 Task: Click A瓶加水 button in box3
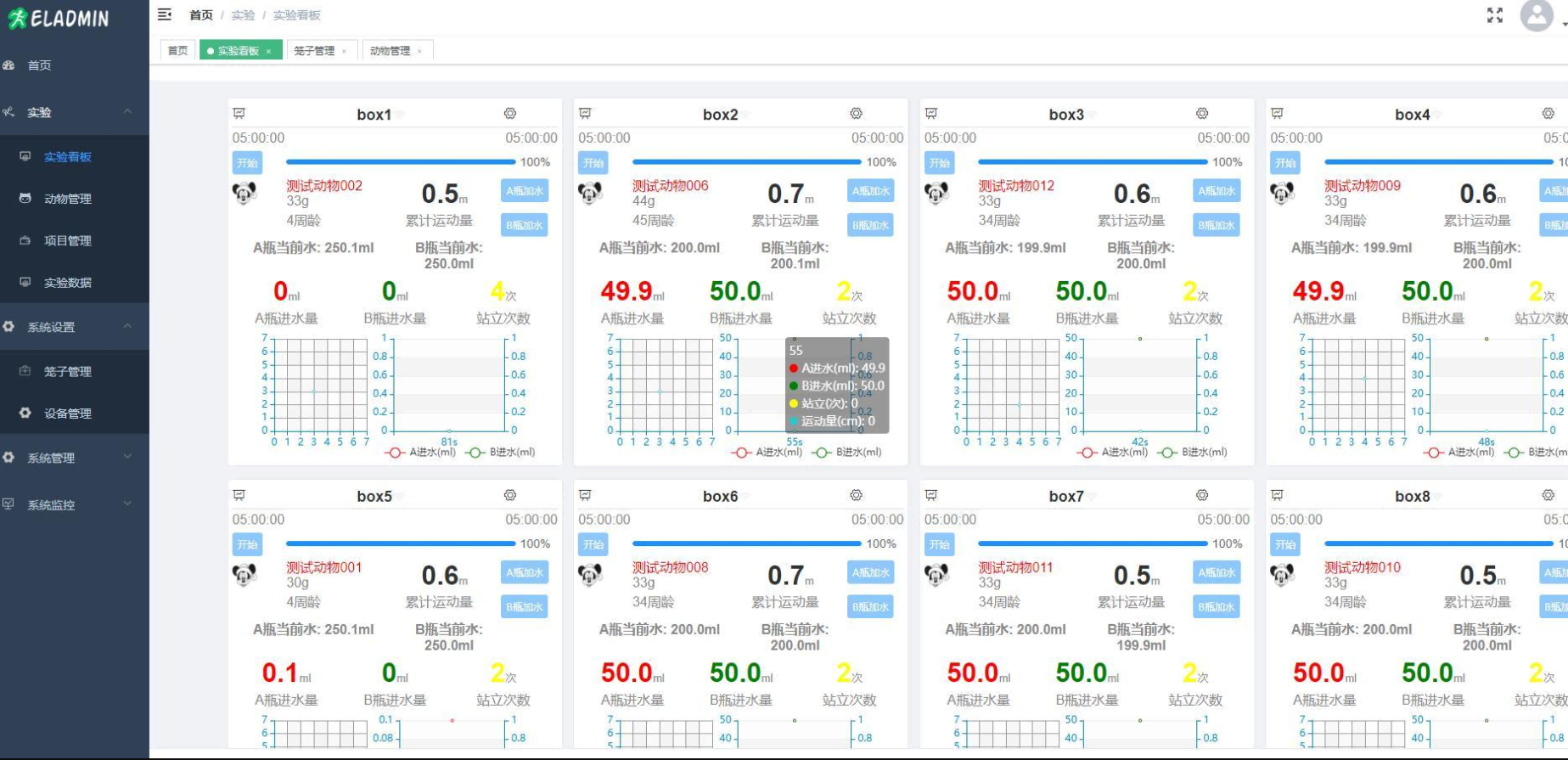1217,191
